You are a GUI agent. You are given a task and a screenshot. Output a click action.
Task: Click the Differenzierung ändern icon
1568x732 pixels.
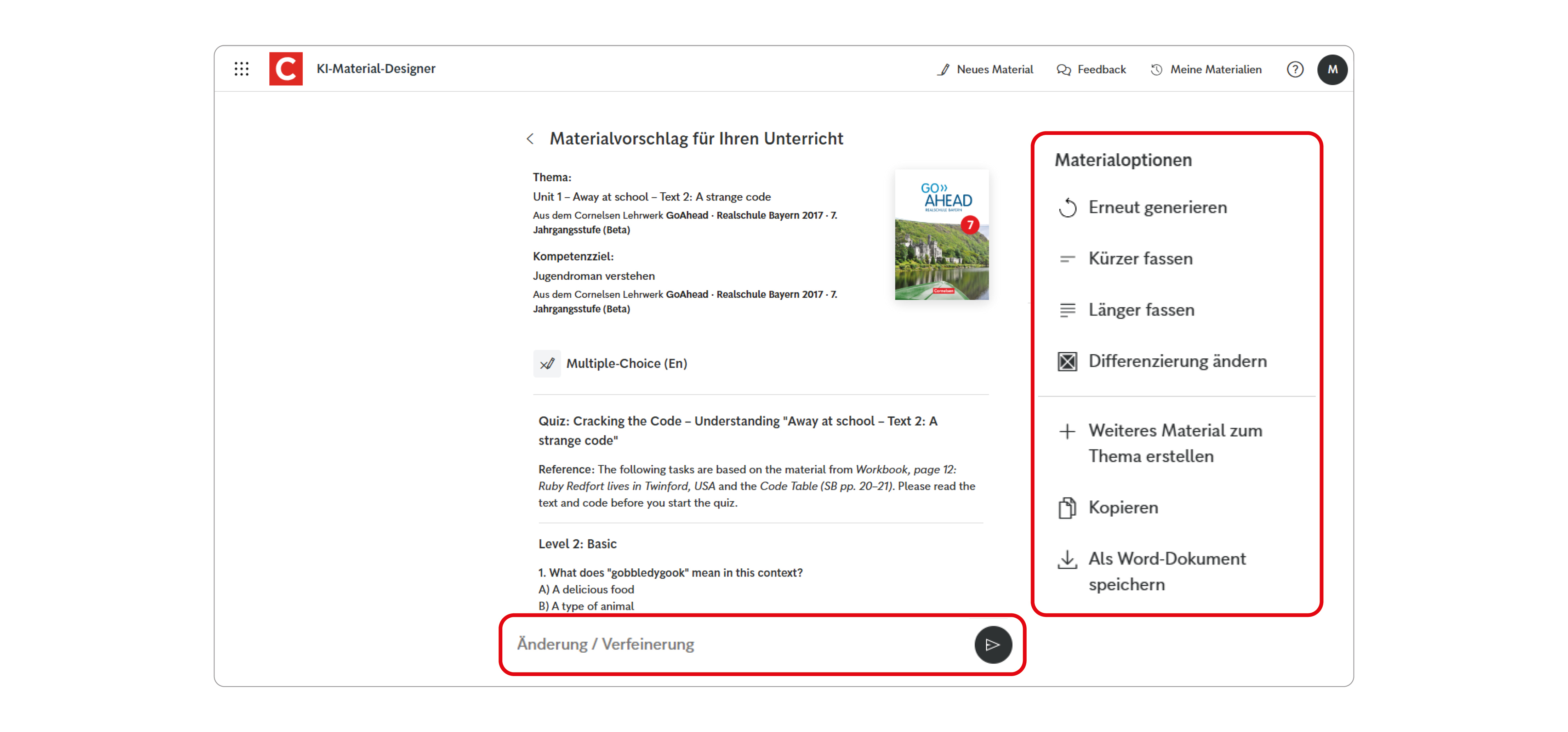(1068, 361)
